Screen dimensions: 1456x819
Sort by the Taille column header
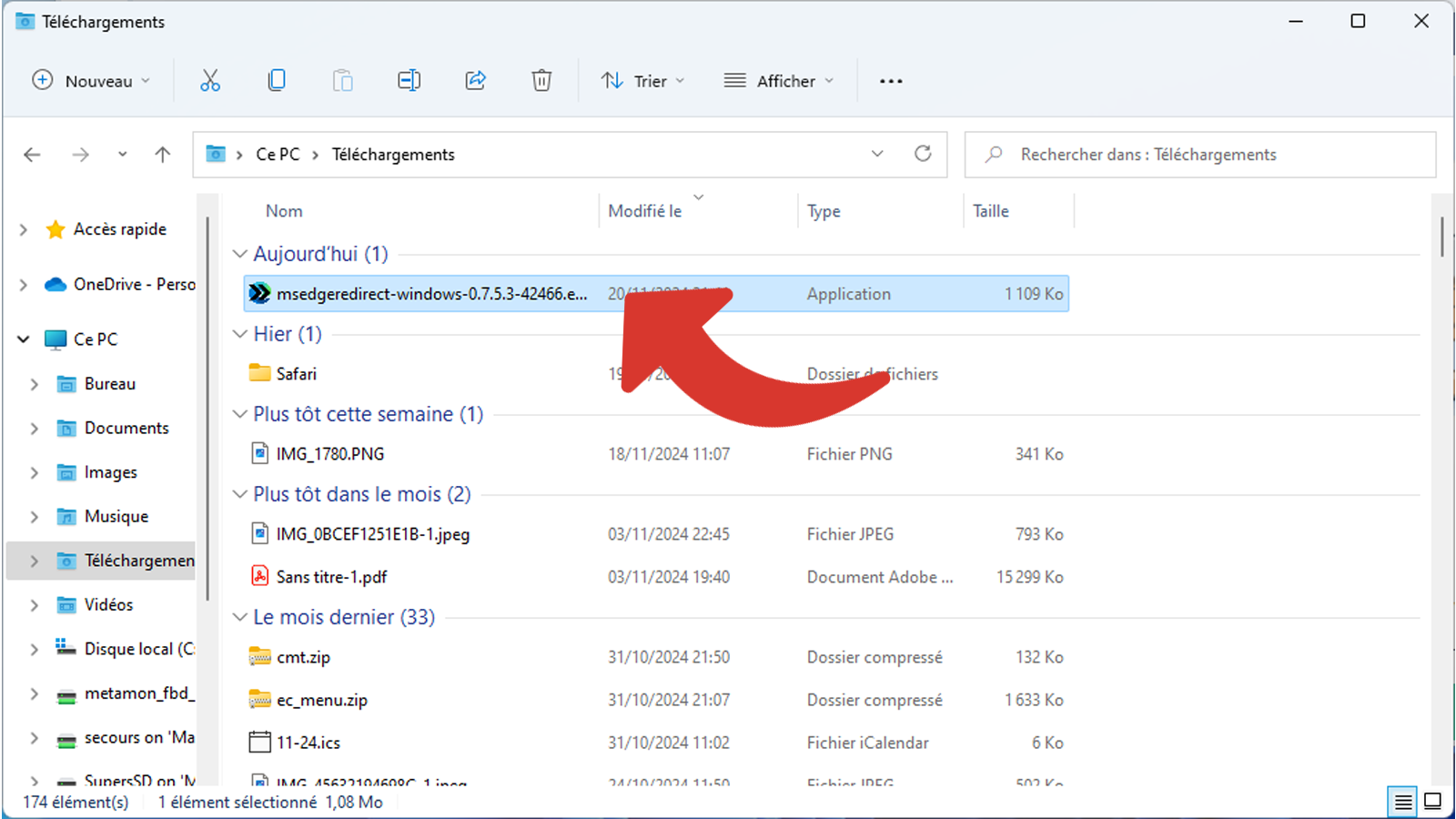point(991,211)
